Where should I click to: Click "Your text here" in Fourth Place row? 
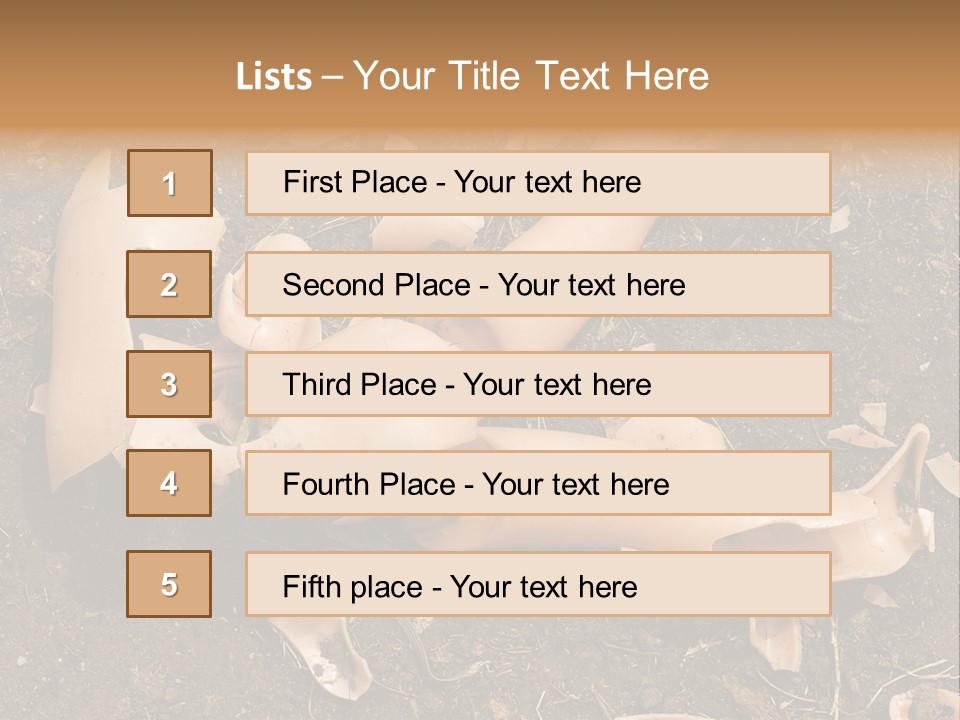click(575, 485)
